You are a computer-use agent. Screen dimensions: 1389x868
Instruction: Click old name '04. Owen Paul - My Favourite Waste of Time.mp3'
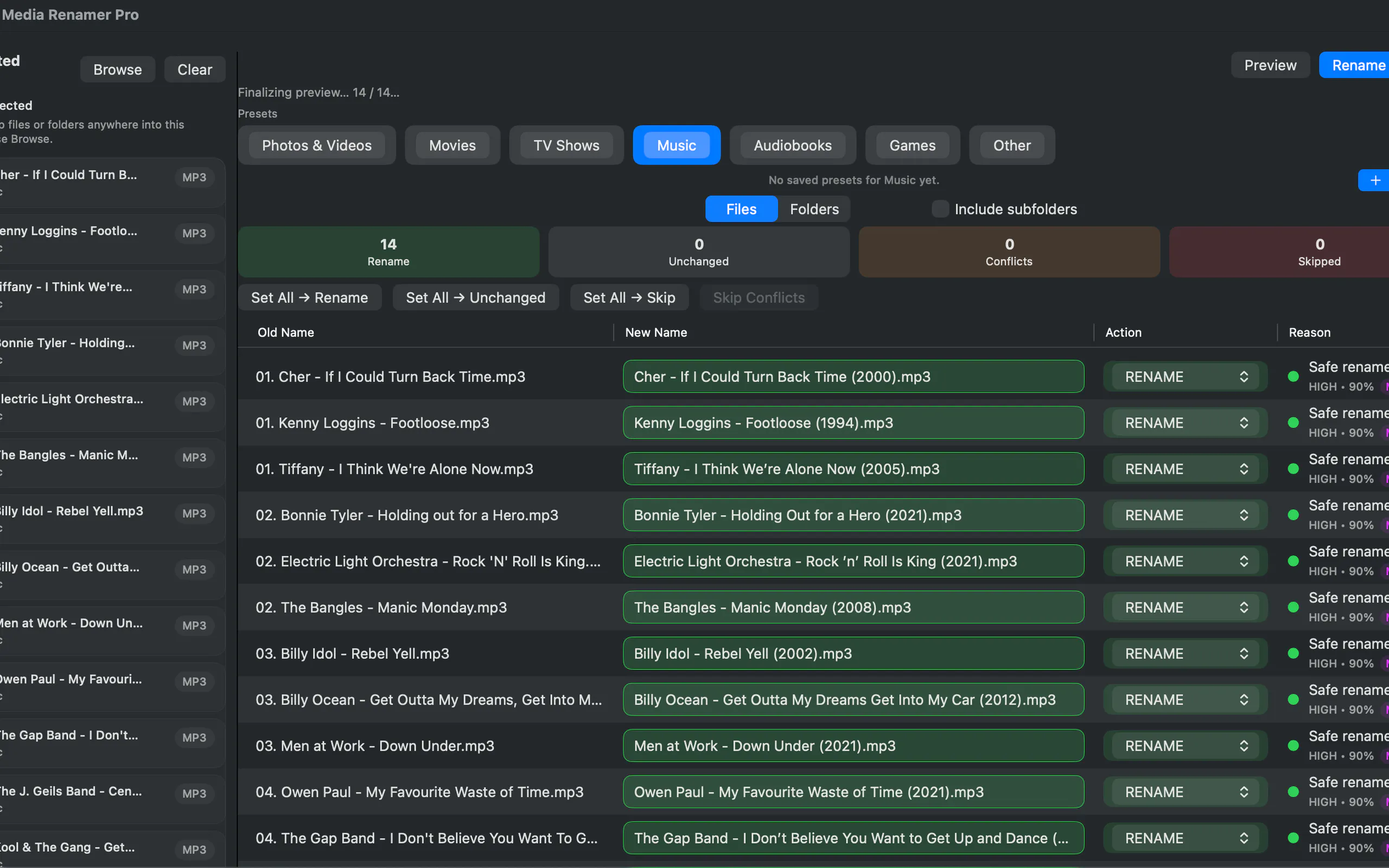pos(419,792)
